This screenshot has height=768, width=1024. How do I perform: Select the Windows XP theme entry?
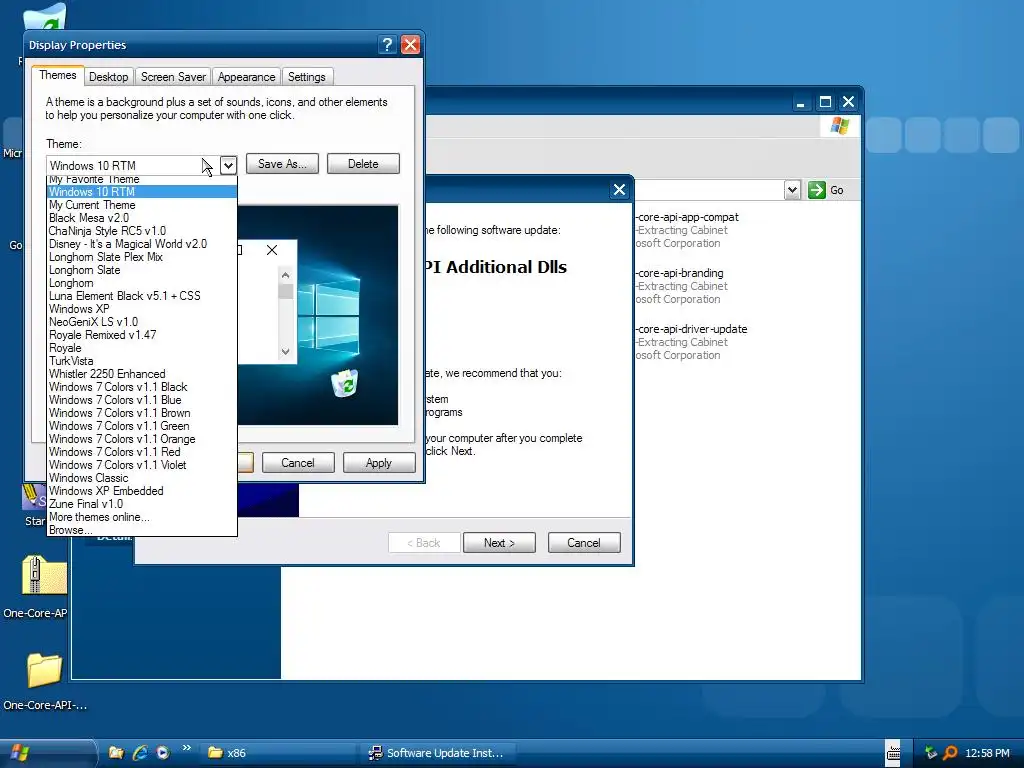pyautogui.click(x=142, y=309)
